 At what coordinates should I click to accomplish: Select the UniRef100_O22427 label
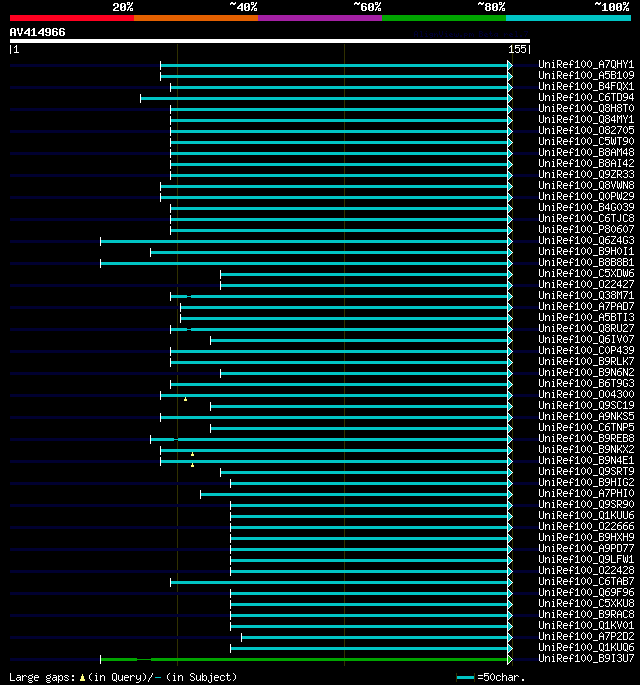click(586, 284)
